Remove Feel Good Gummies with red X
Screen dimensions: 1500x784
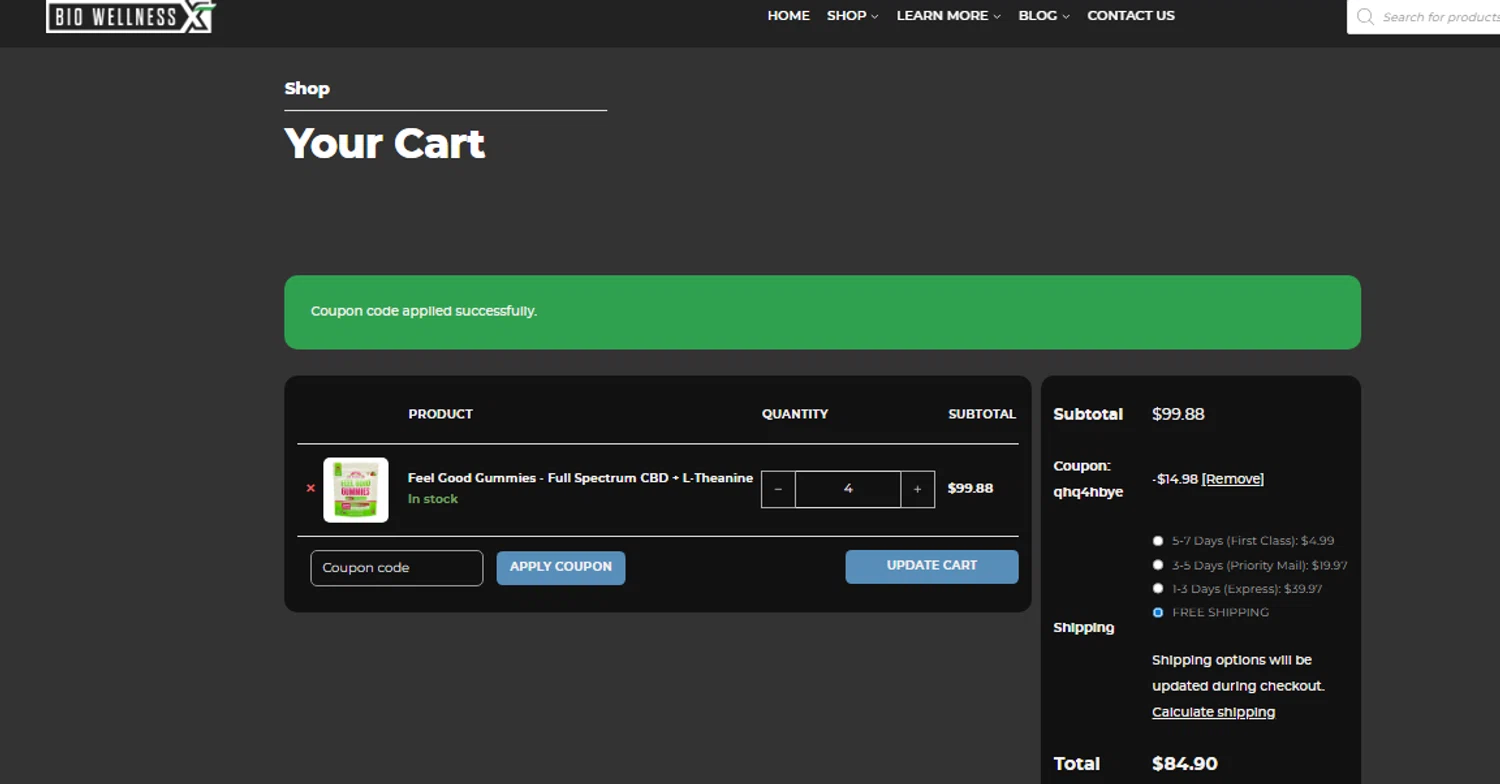click(x=311, y=489)
